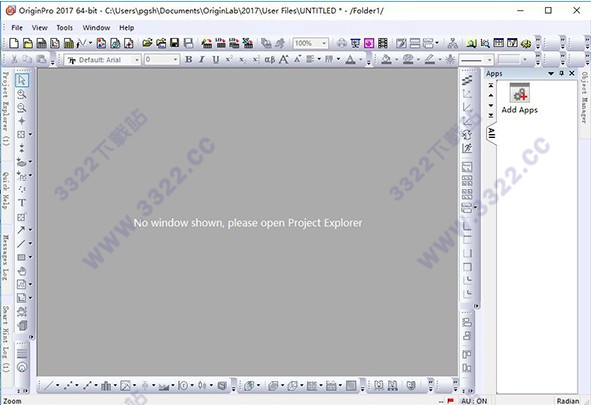
Task: Toggle Greek alpha-beta formatting
Action: (269, 60)
